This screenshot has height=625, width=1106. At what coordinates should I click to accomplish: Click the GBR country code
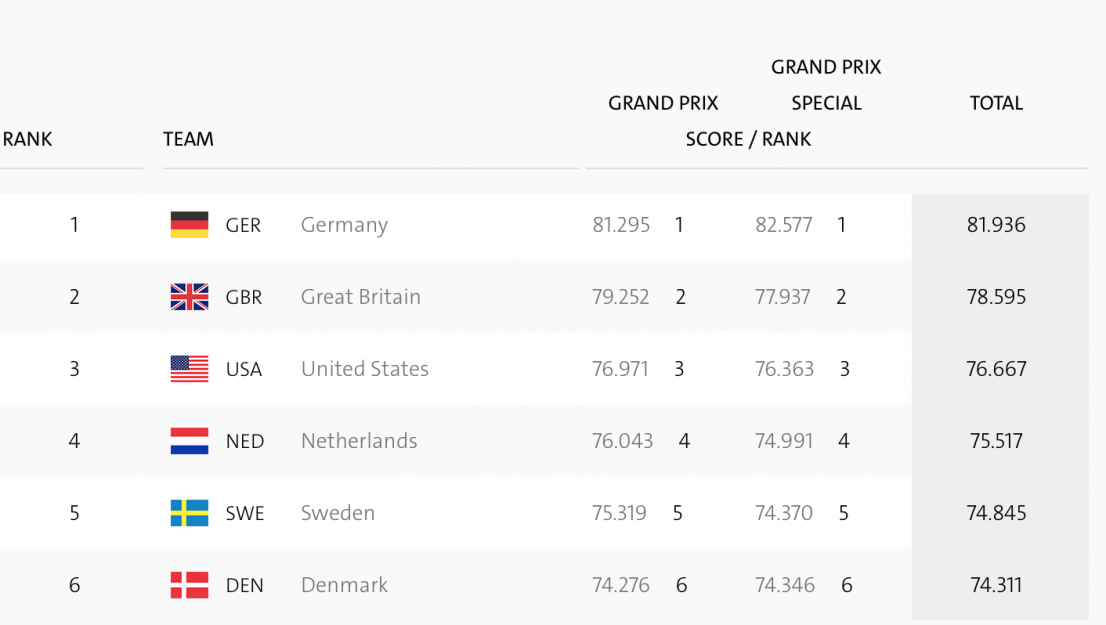(x=244, y=297)
